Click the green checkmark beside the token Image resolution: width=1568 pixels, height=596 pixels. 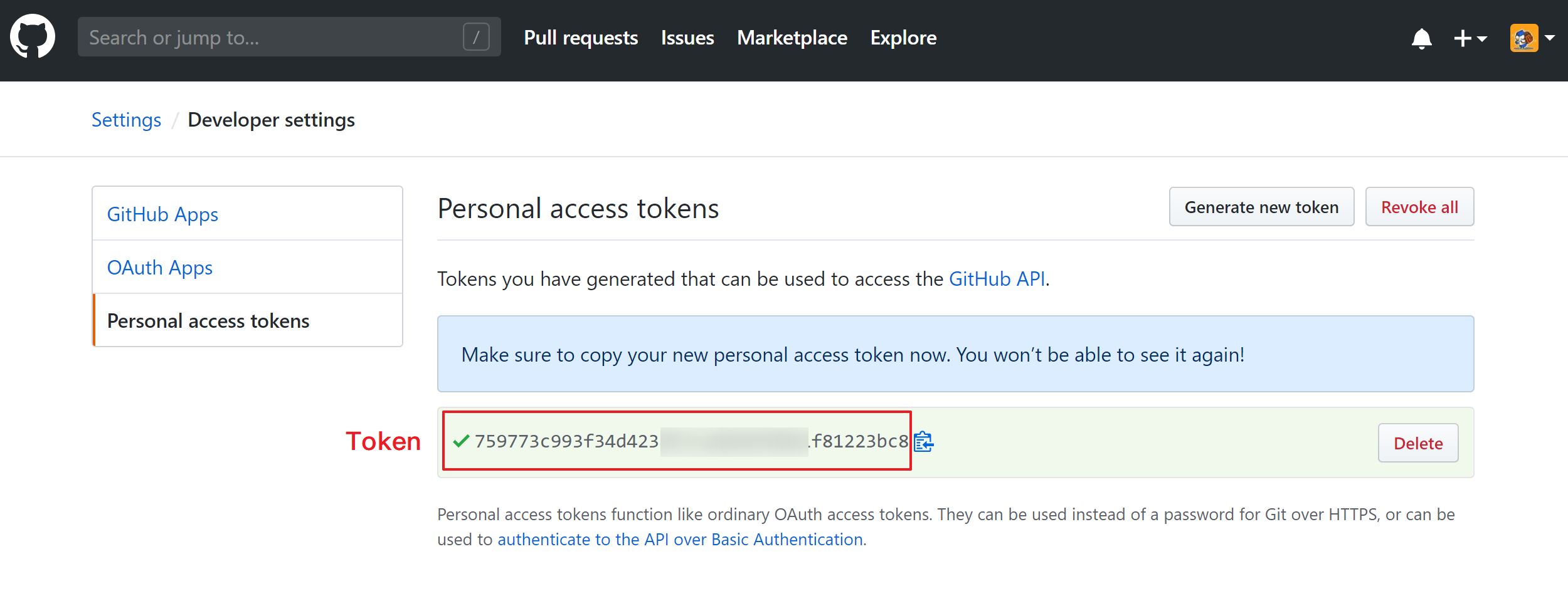(461, 441)
